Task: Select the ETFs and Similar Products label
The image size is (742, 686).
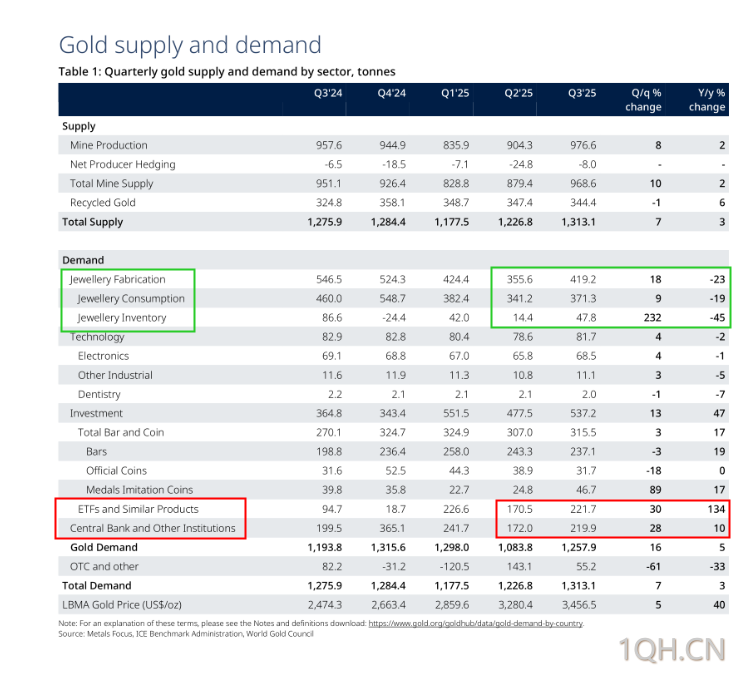Action: click(x=138, y=509)
